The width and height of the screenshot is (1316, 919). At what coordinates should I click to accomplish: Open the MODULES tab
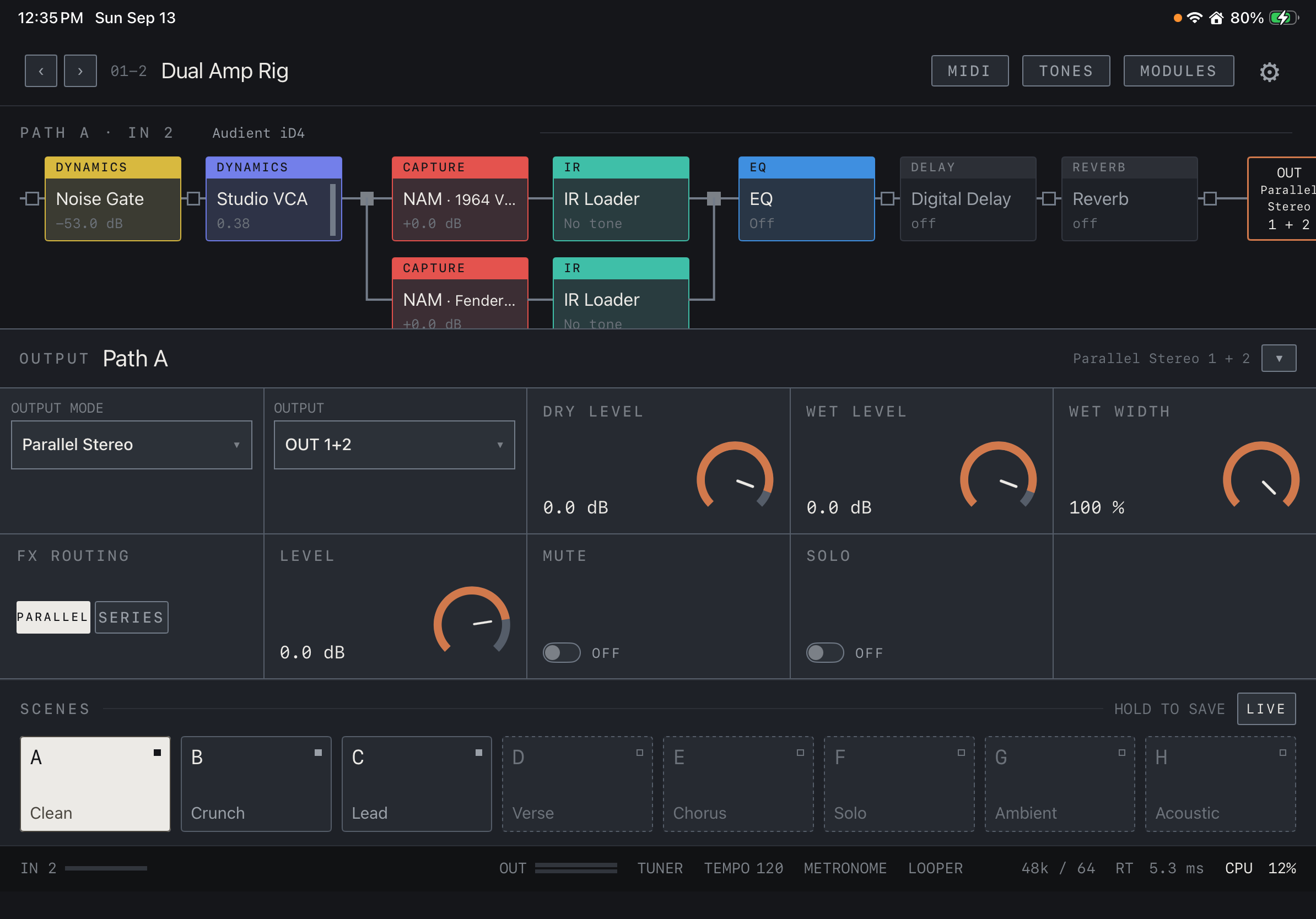[1178, 71]
